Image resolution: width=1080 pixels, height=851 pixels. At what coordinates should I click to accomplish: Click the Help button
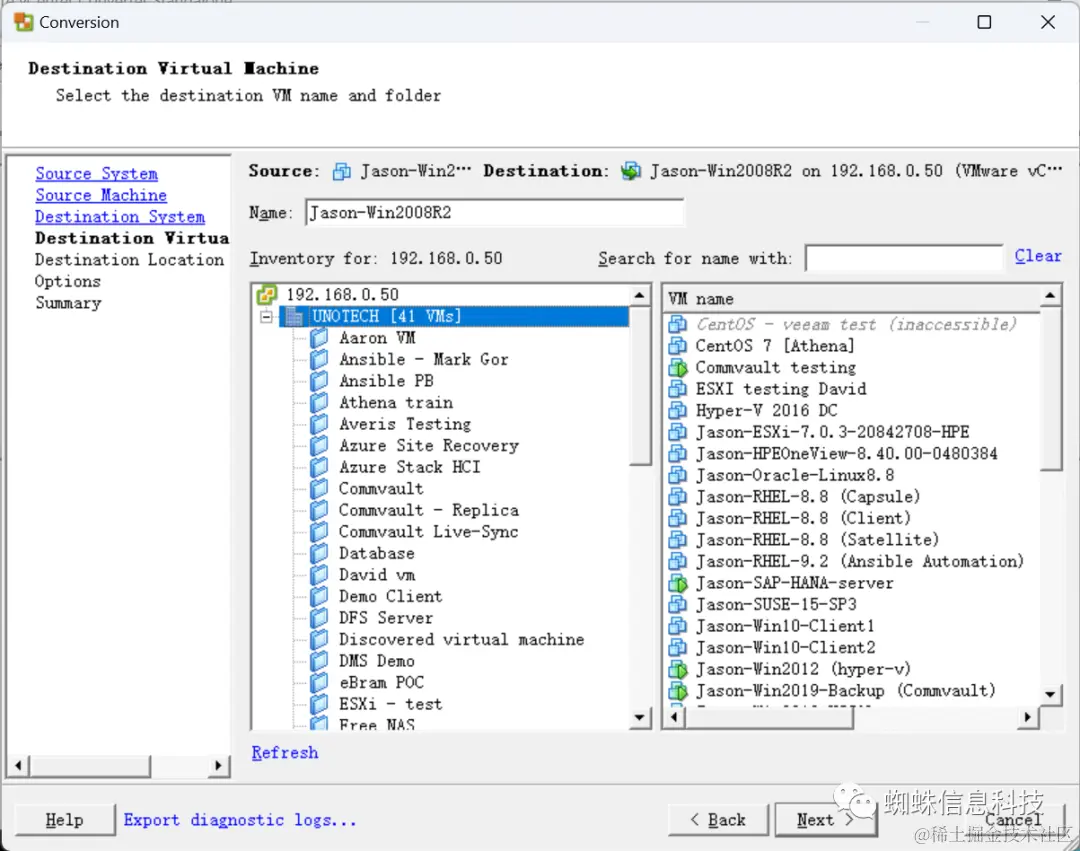(64, 820)
